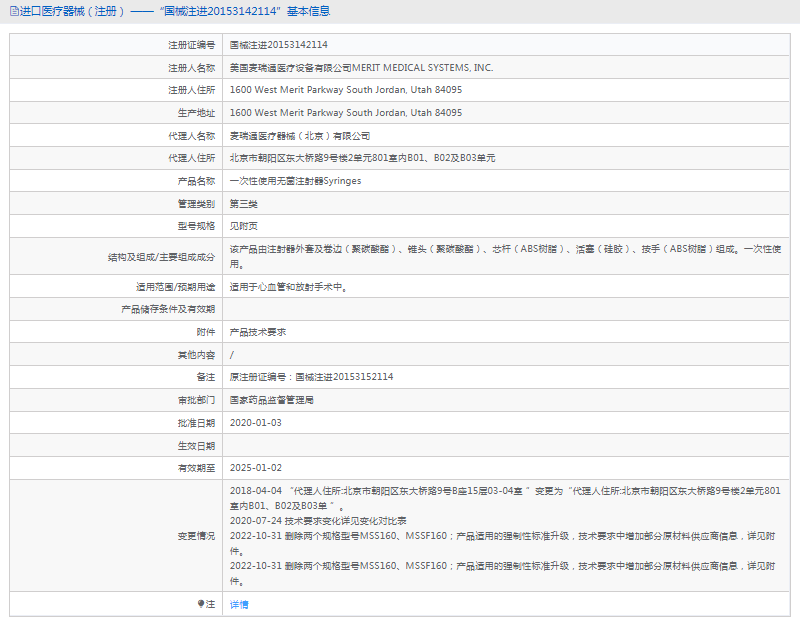This screenshot has width=800, height=622.
Task: Click 国家药品监督管理局 approval department value
Action: coord(272,400)
